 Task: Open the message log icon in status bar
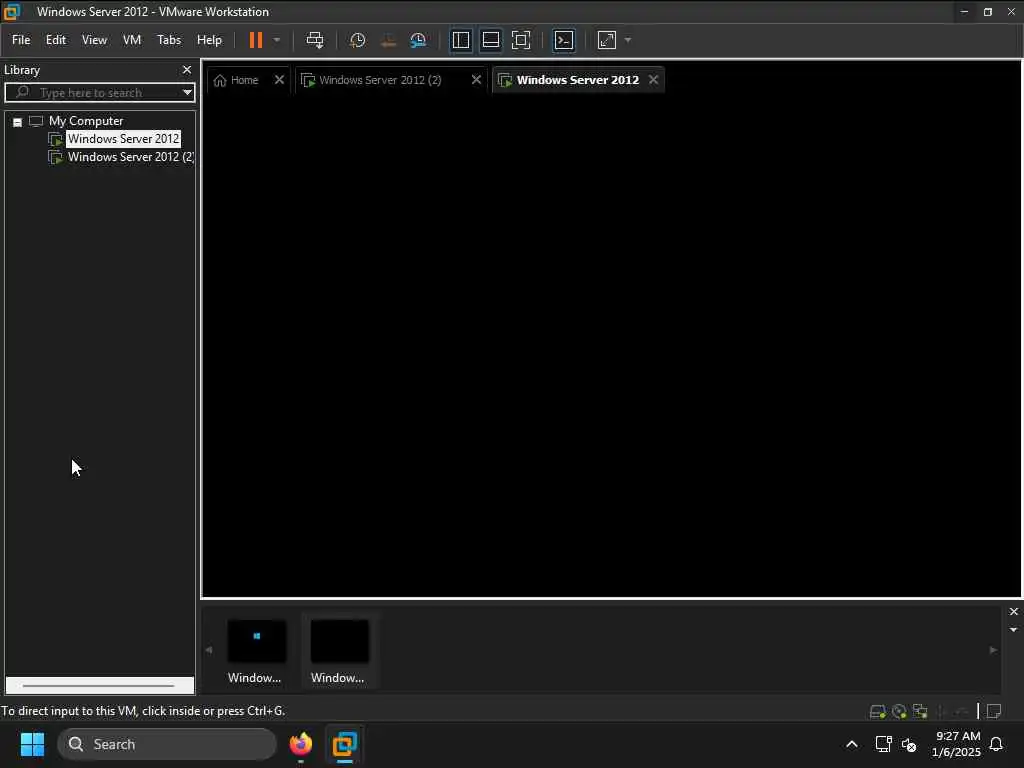click(994, 711)
